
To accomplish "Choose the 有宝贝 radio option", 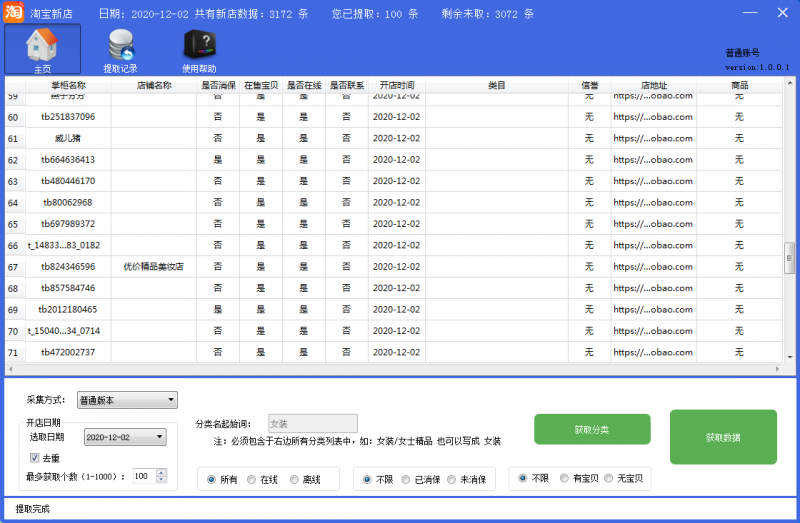I will click(564, 480).
